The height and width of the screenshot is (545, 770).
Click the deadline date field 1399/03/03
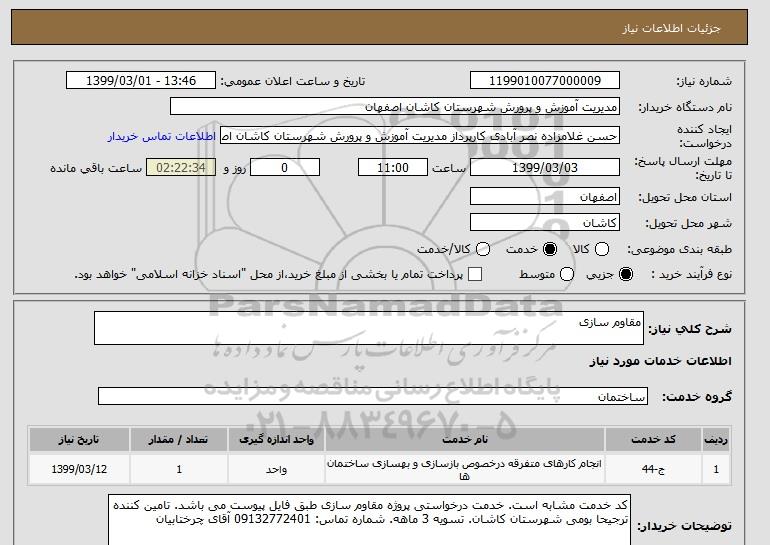tap(545, 167)
